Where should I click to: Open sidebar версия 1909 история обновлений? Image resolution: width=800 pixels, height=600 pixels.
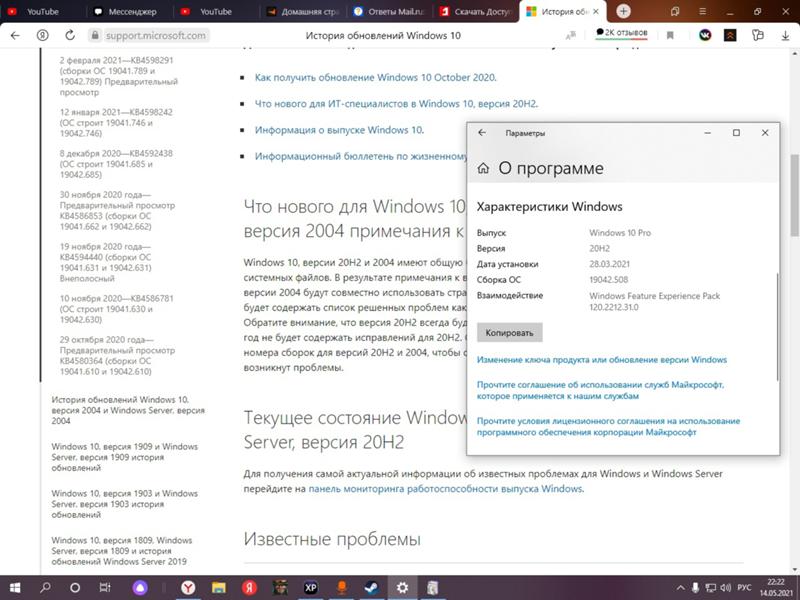(x=124, y=457)
